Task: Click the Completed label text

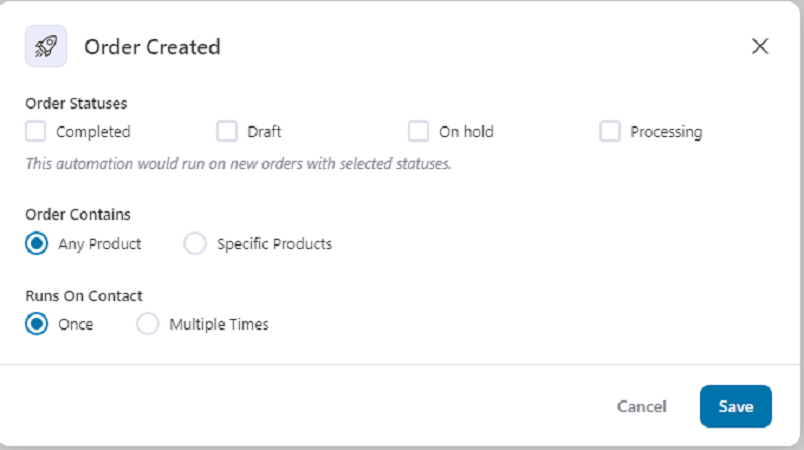Action: (x=93, y=132)
